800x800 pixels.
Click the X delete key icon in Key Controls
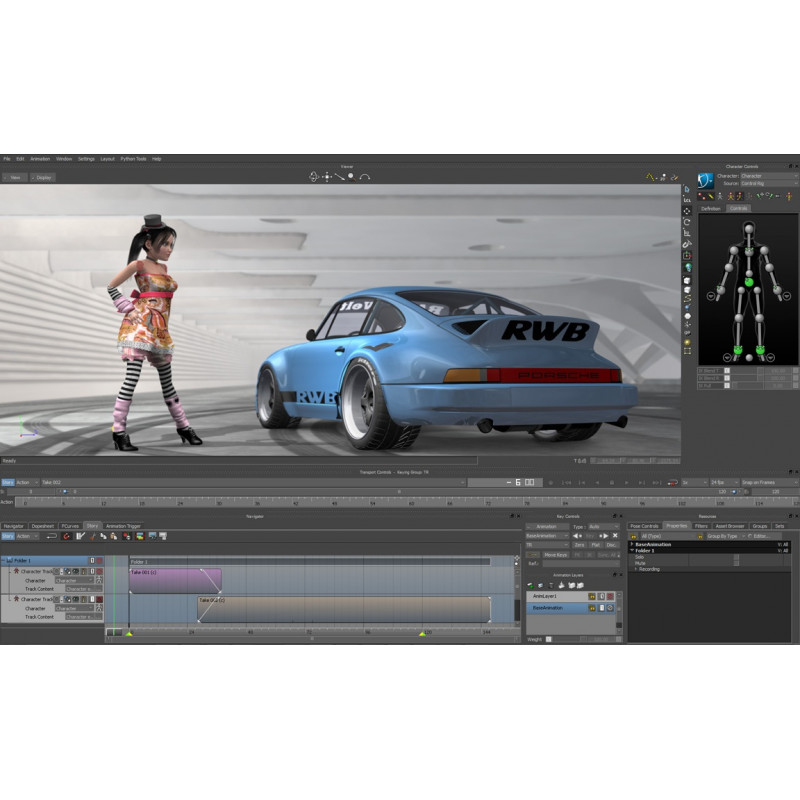tap(615, 536)
